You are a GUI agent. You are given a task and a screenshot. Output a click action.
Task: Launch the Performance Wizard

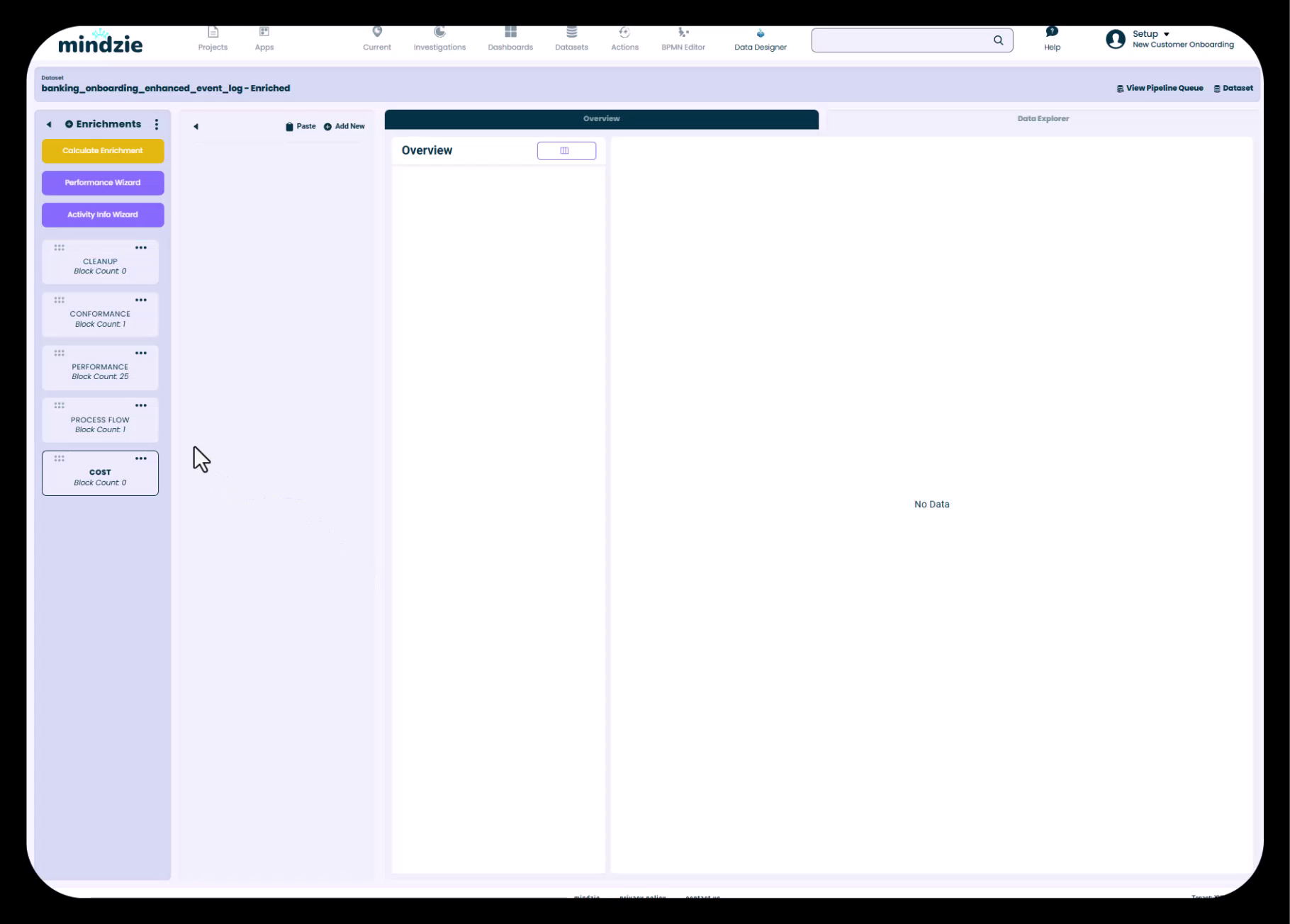click(x=103, y=183)
